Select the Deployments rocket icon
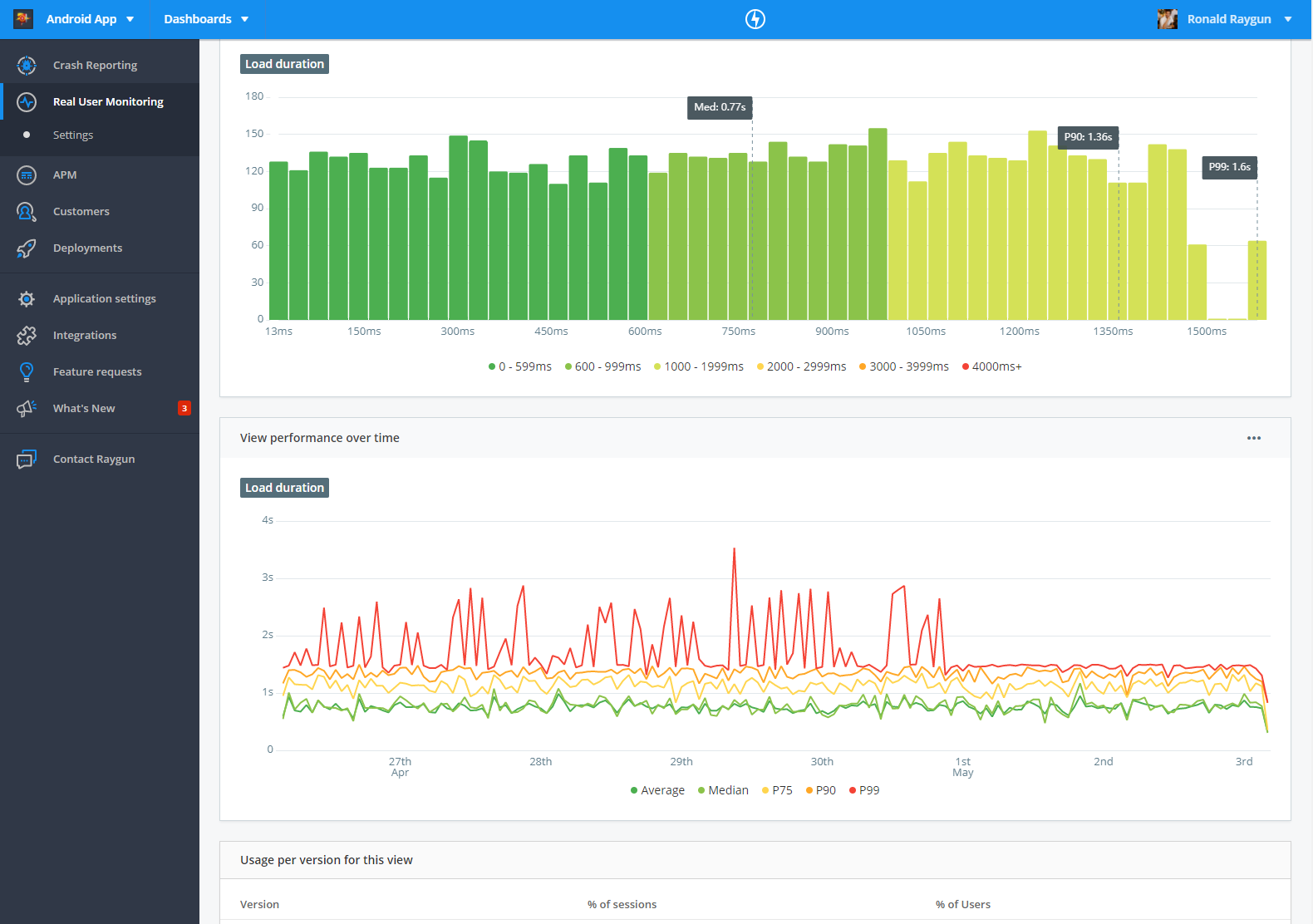This screenshot has width=1313, height=924. pyautogui.click(x=27, y=248)
